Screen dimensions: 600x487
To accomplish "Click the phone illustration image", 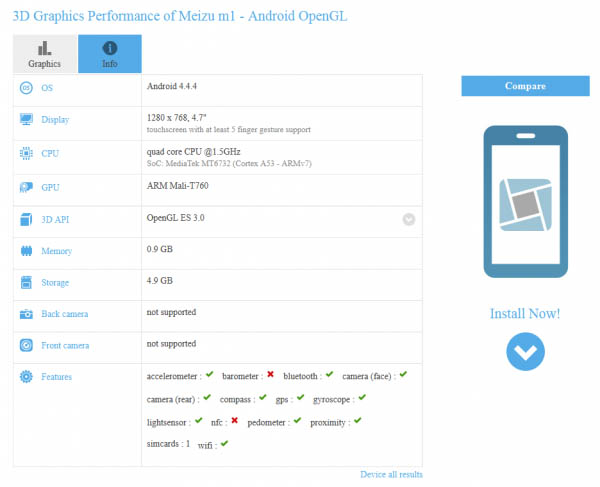I will click(525, 202).
